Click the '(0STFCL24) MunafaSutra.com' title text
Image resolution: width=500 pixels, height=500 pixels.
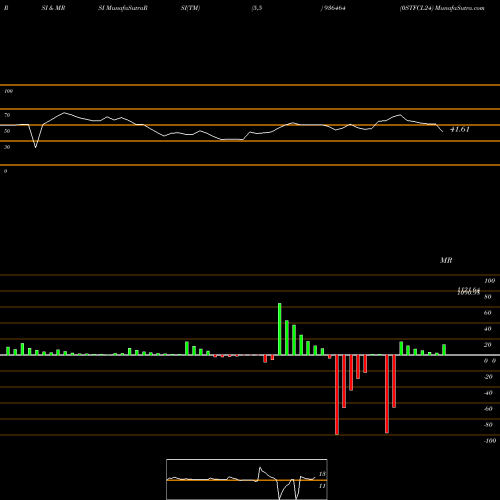tap(442, 8)
